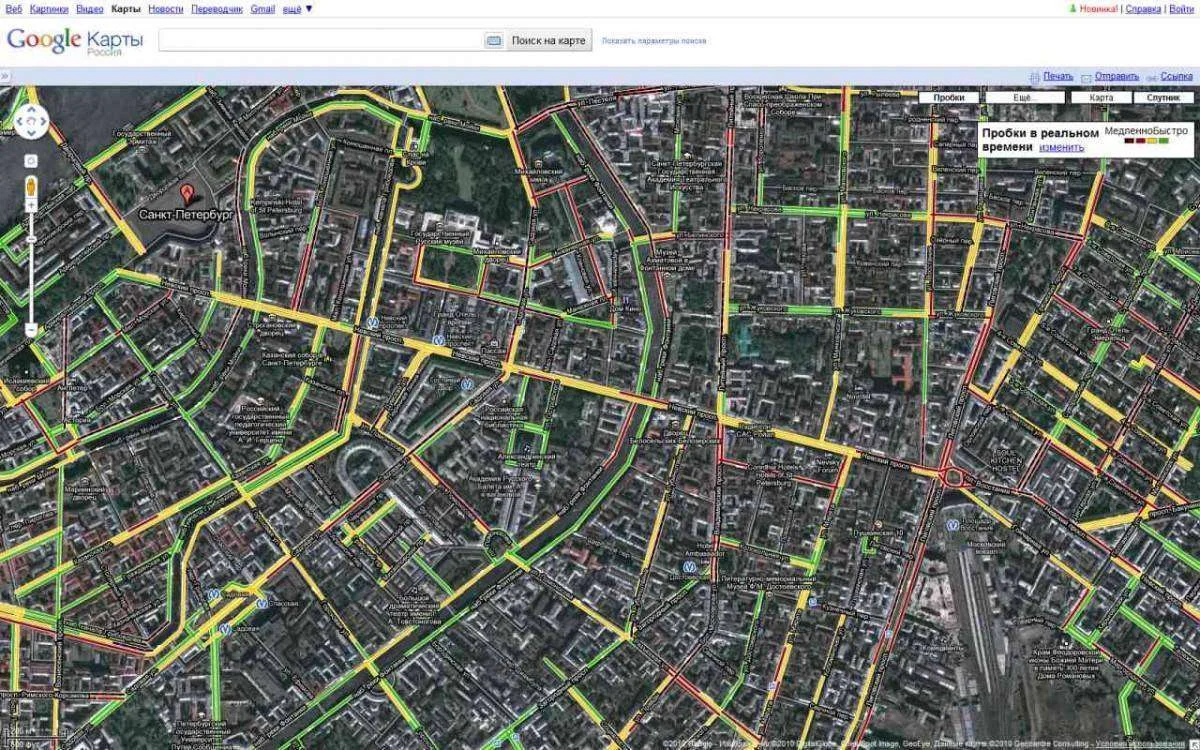Switch to the Спутник satellite view
Image resolution: width=1200 pixels, height=750 pixels.
pyautogui.click(x=1163, y=98)
